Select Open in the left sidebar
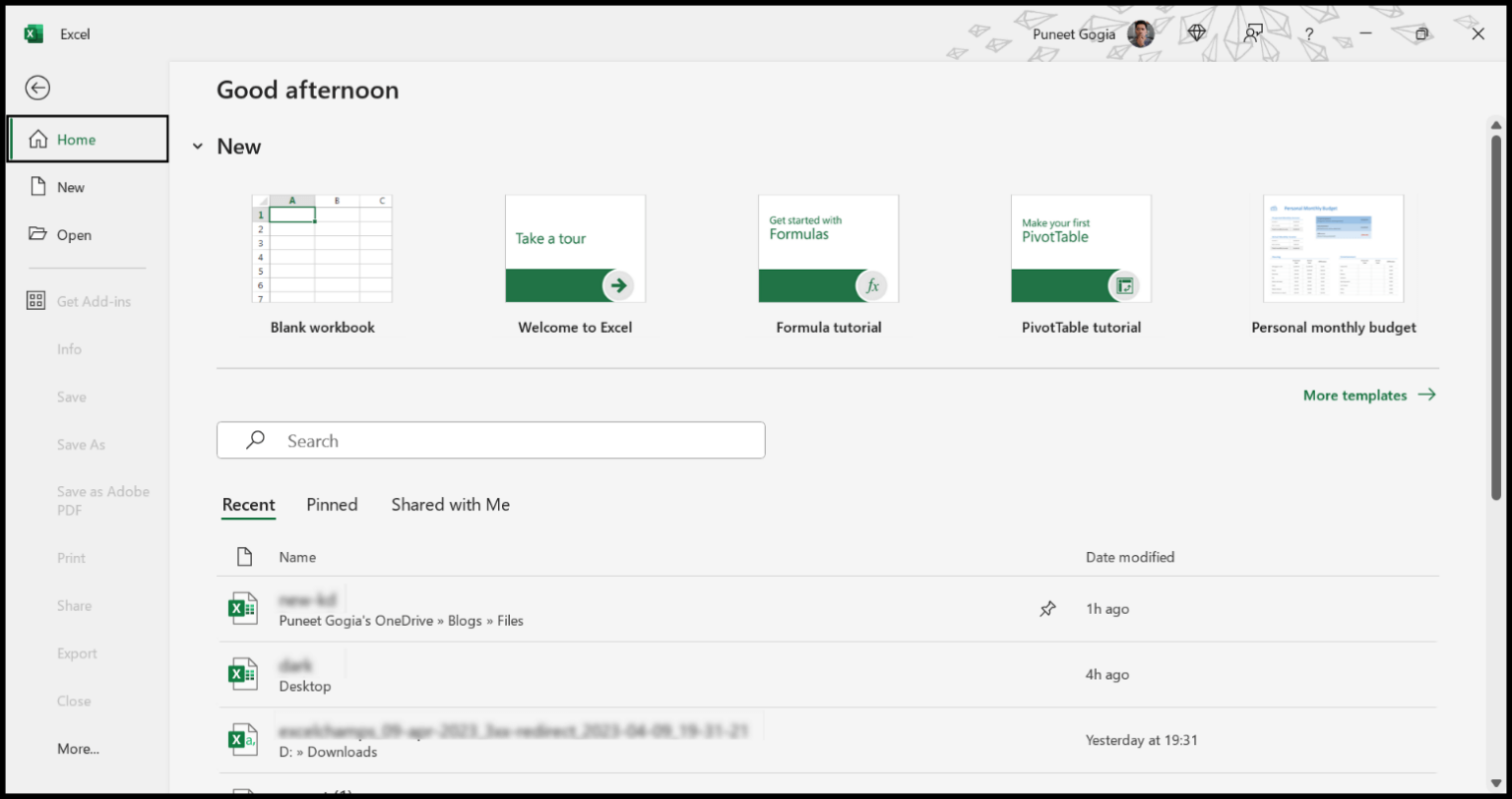 pos(74,235)
